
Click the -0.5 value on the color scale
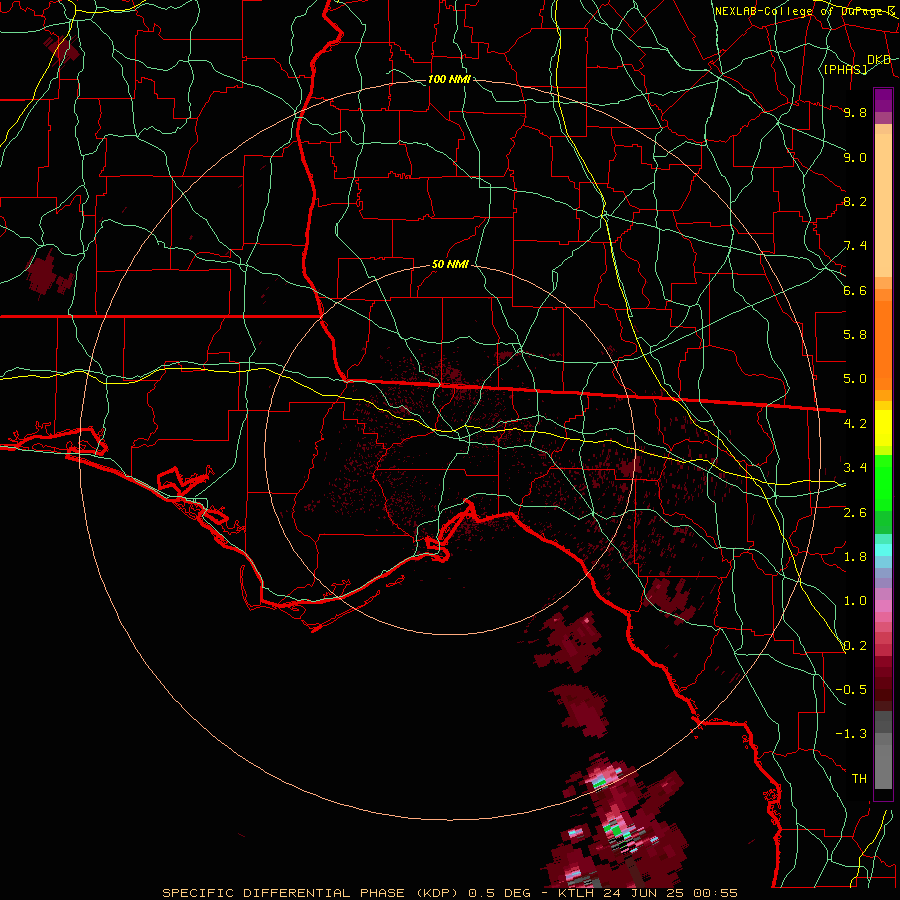click(851, 690)
